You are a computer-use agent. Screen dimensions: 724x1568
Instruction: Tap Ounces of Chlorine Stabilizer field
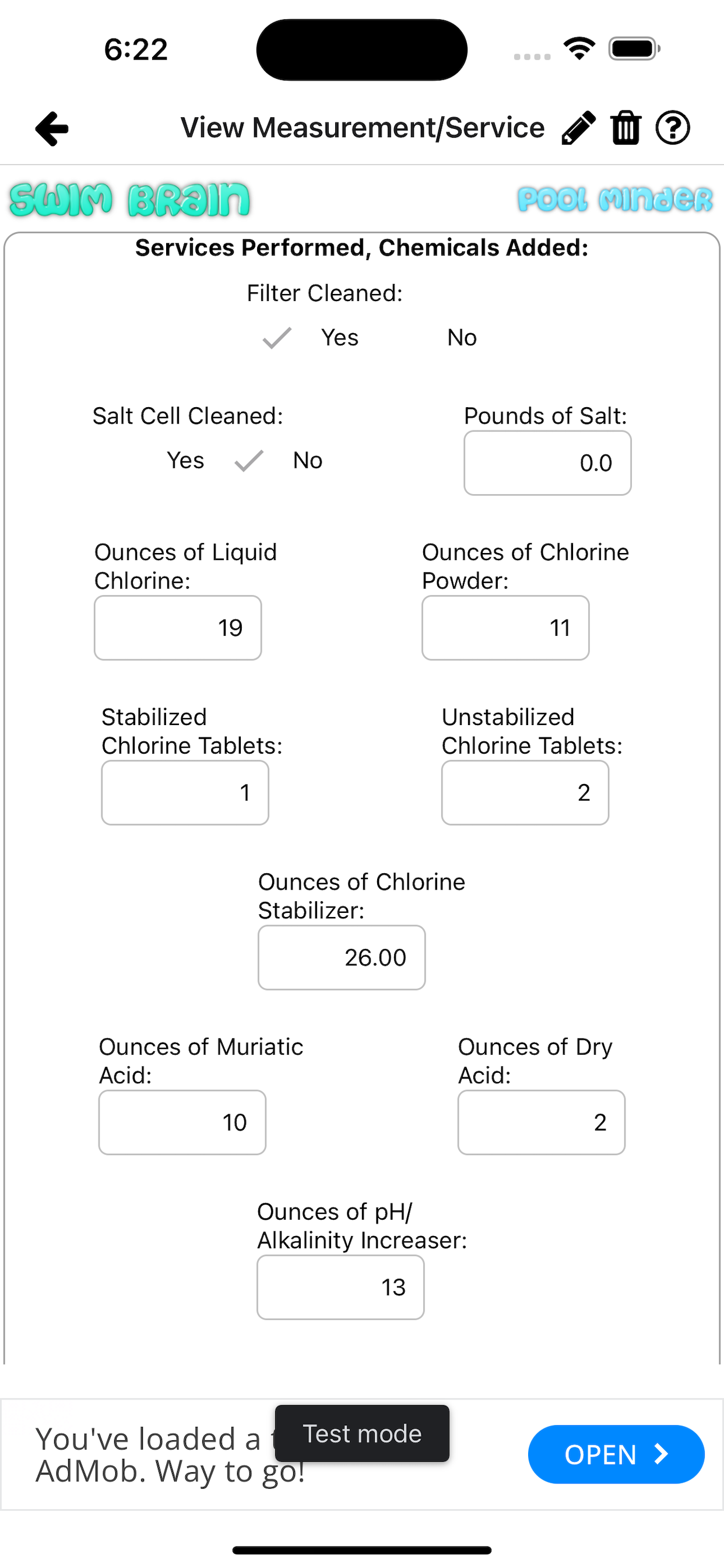point(342,957)
